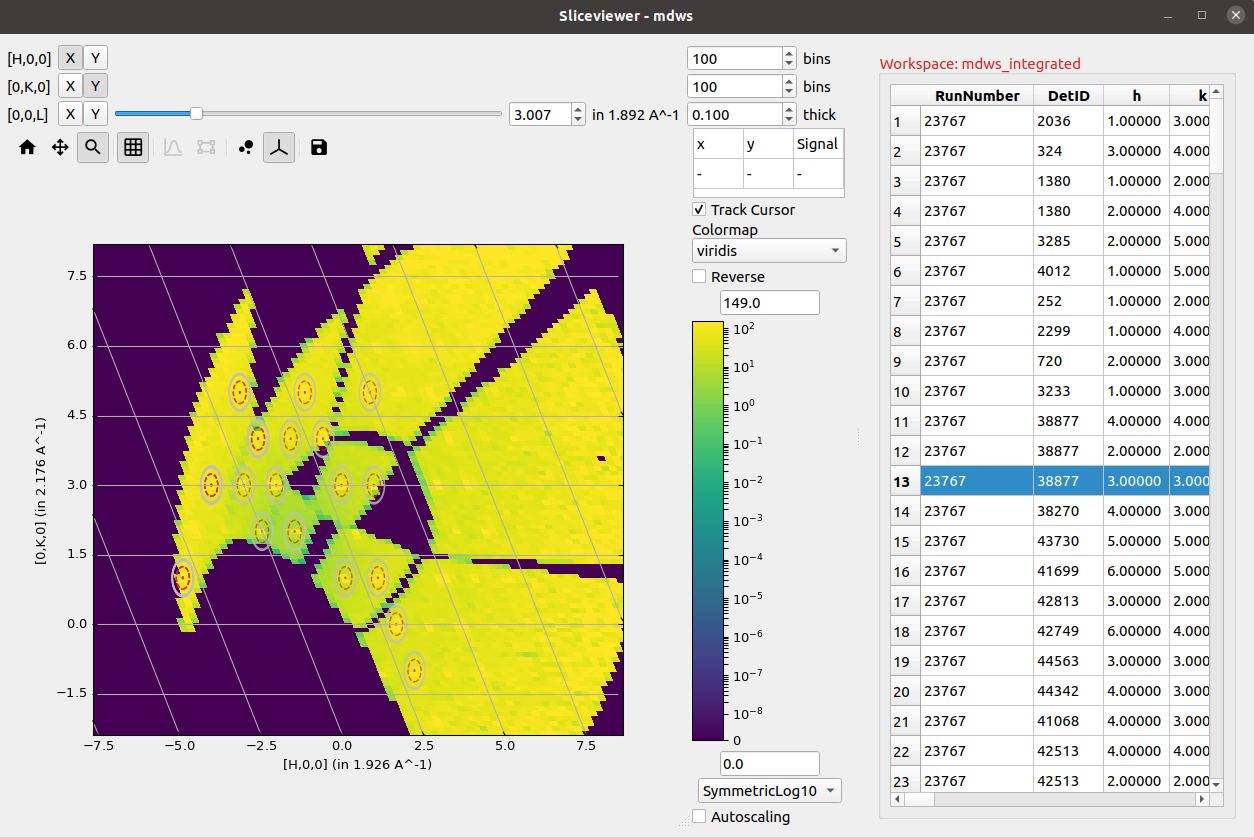Set [0,0,L] as X axis
The image size is (1254, 837).
click(70, 114)
